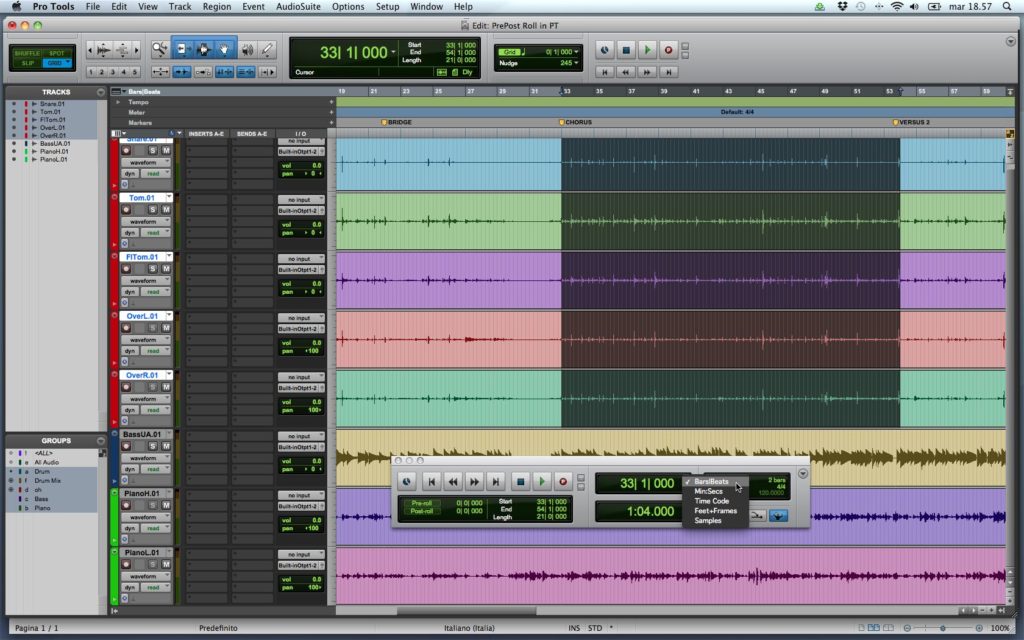Screen dimensions: 1024x640
Task: Click Play in the floating Transport window
Action: pyautogui.click(x=541, y=482)
